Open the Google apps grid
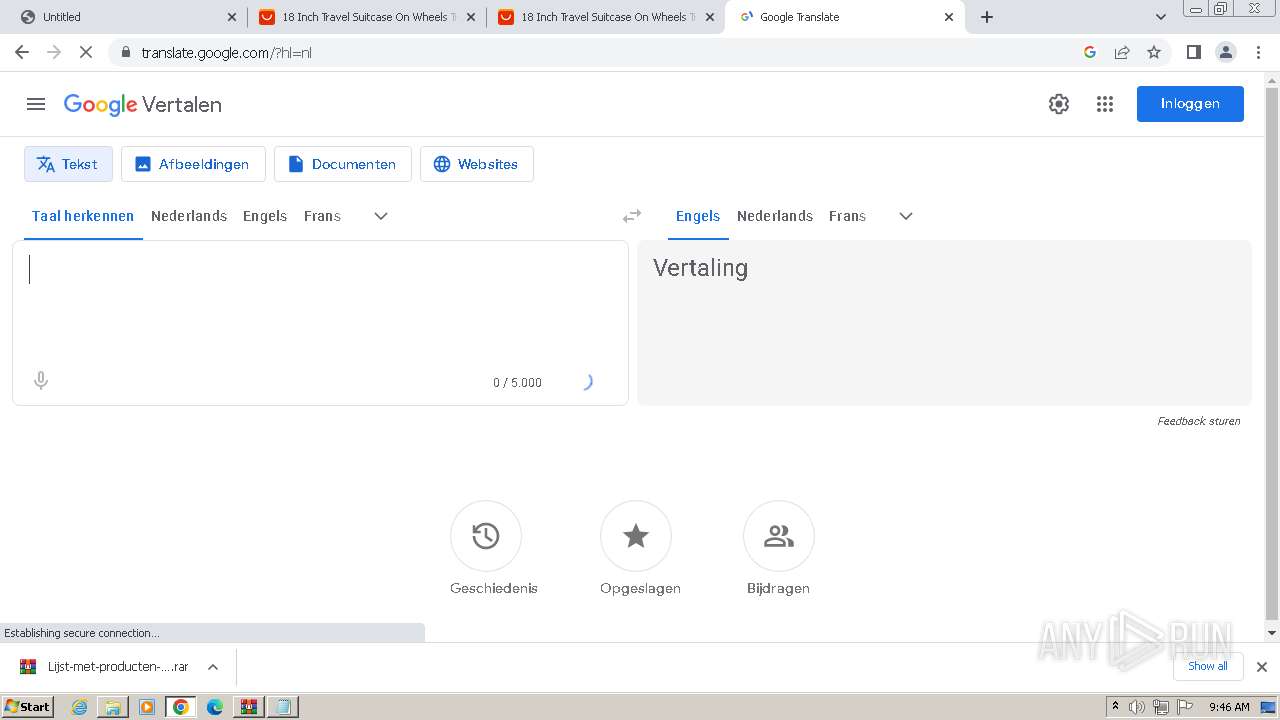Image resolution: width=1280 pixels, height=720 pixels. (x=1105, y=104)
